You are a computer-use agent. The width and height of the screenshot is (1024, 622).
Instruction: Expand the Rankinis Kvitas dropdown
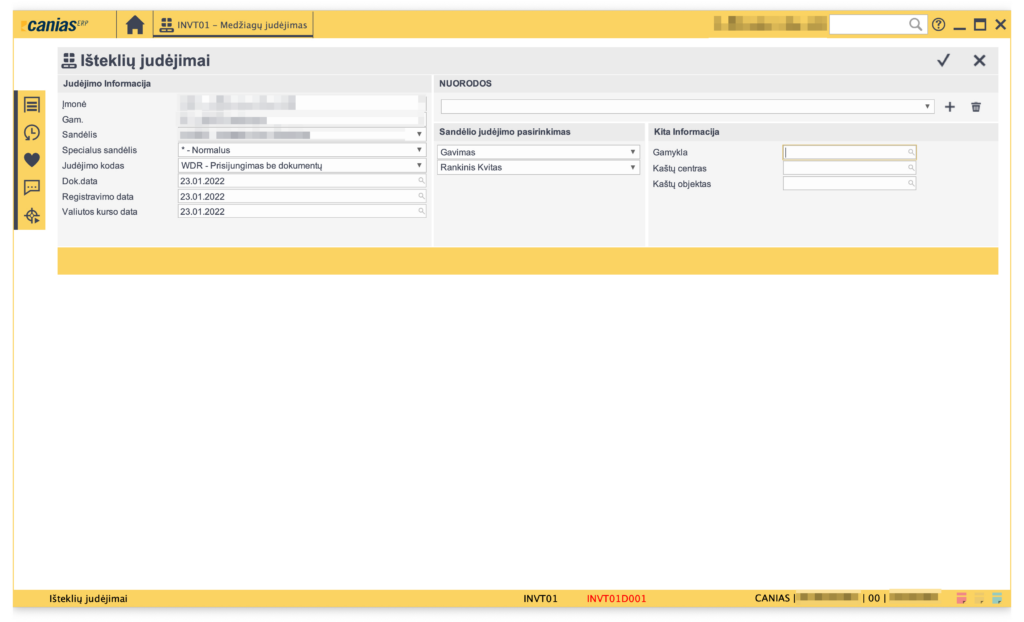[x=633, y=168]
